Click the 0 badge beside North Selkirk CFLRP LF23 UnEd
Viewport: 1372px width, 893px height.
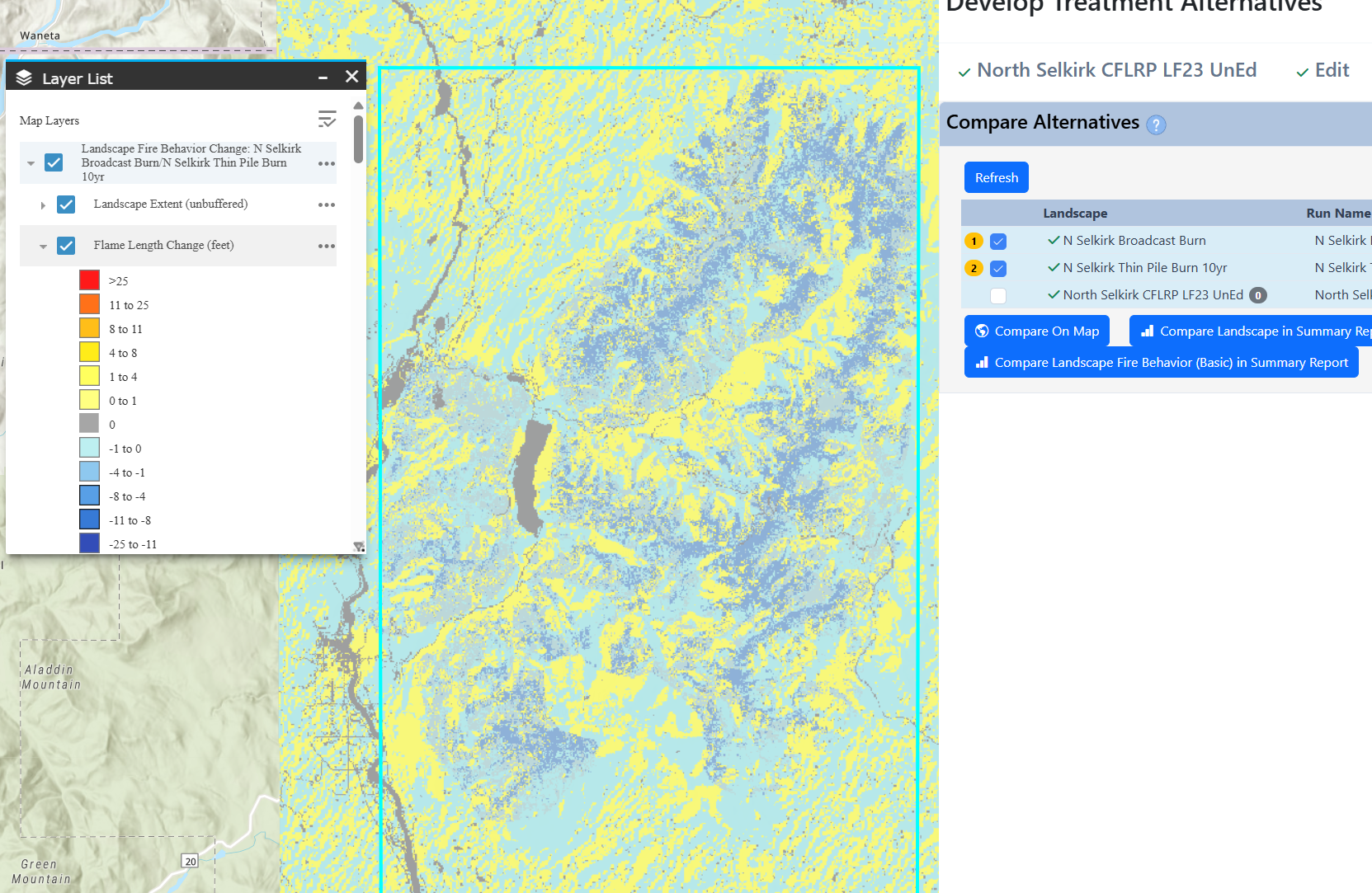coord(1258,294)
